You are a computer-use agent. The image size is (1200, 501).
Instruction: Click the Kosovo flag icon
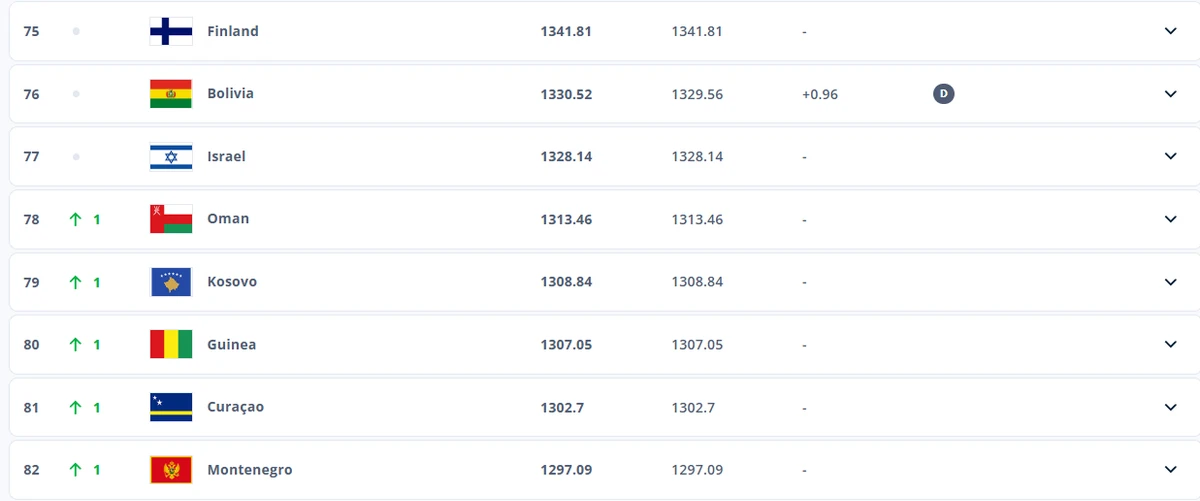tap(171, 282)
